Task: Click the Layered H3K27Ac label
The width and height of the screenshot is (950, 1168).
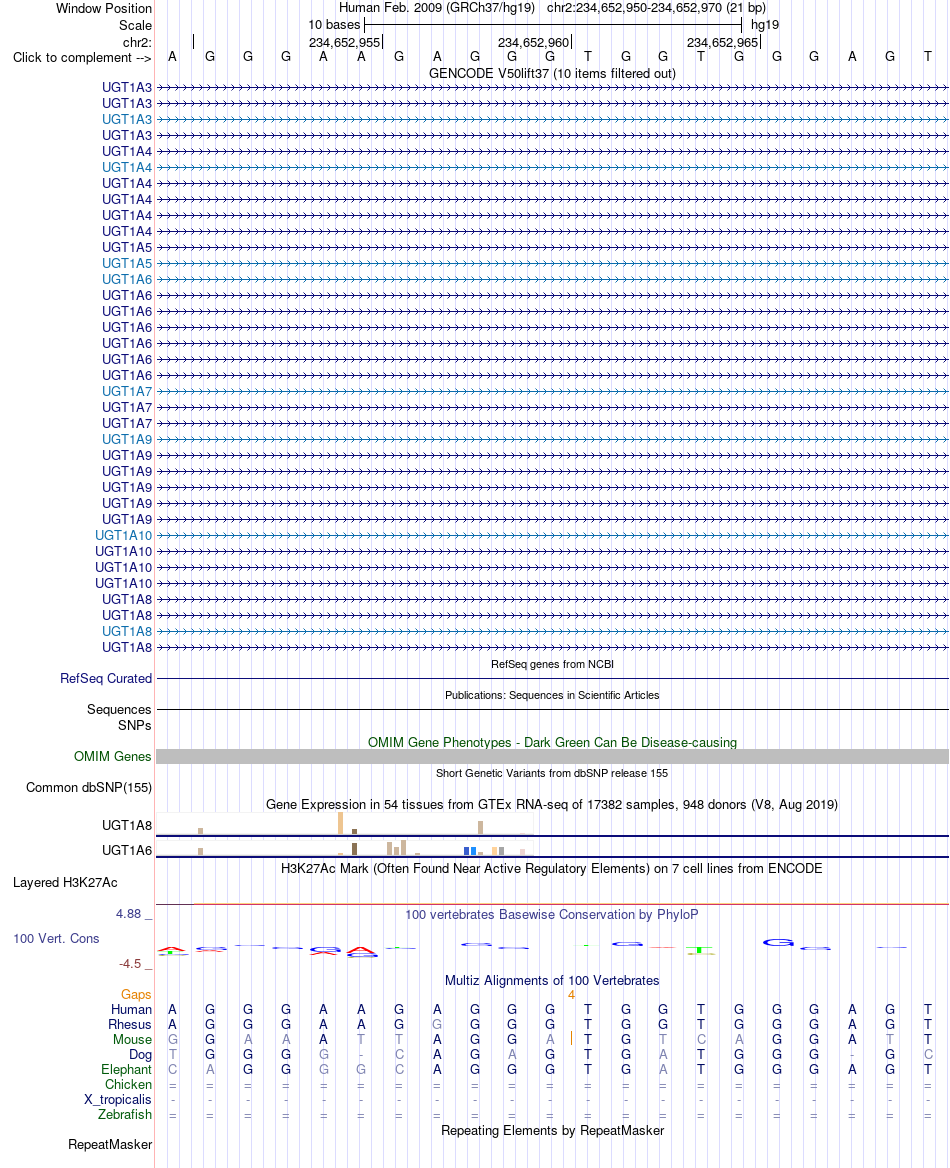Action: (65, 883)
